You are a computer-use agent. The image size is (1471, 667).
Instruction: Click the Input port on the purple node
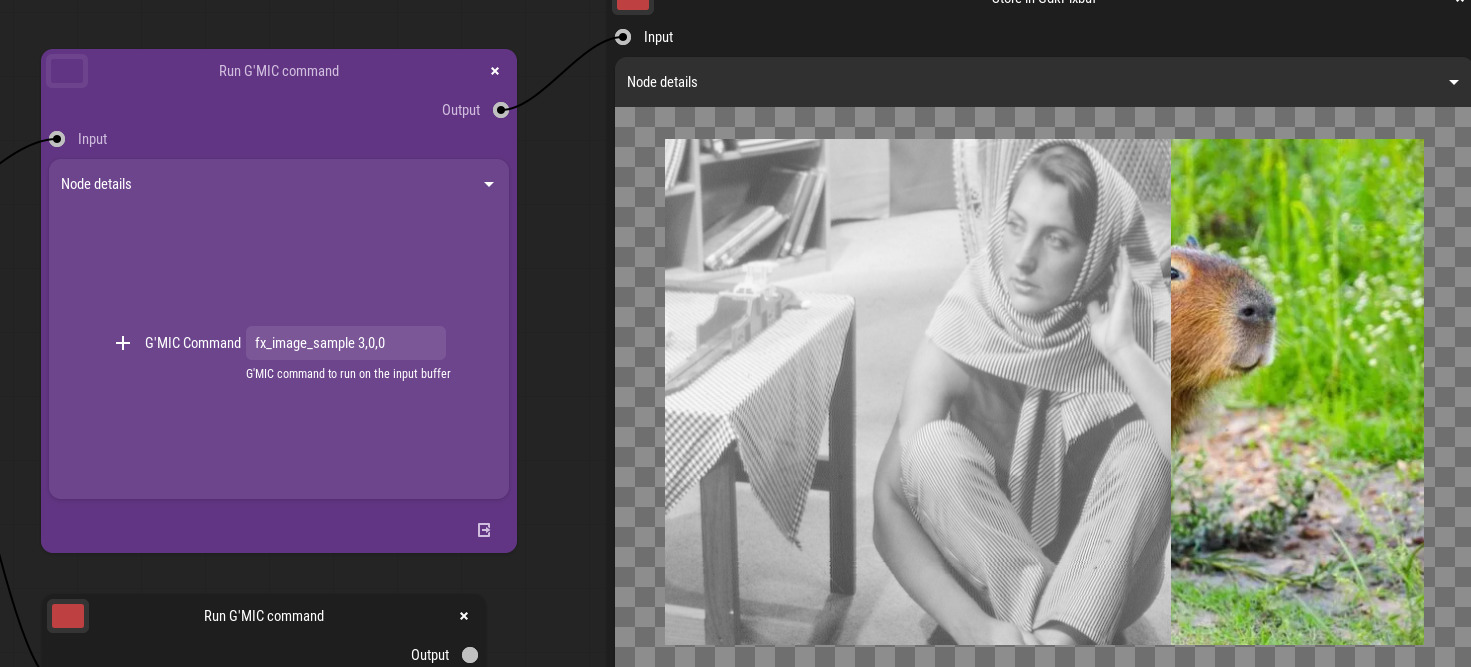tap(57, 139)
